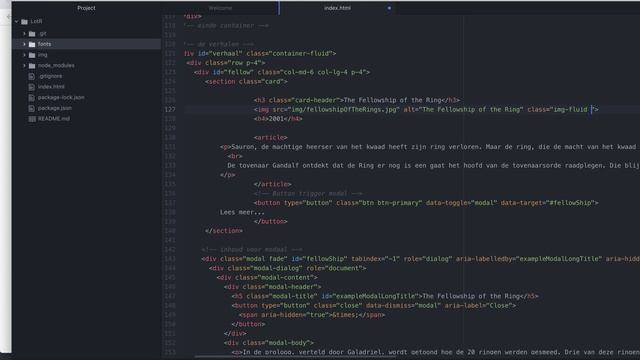Click the span aria-hidden &times; line
This screenshot has height=360, width=640.
312,315
